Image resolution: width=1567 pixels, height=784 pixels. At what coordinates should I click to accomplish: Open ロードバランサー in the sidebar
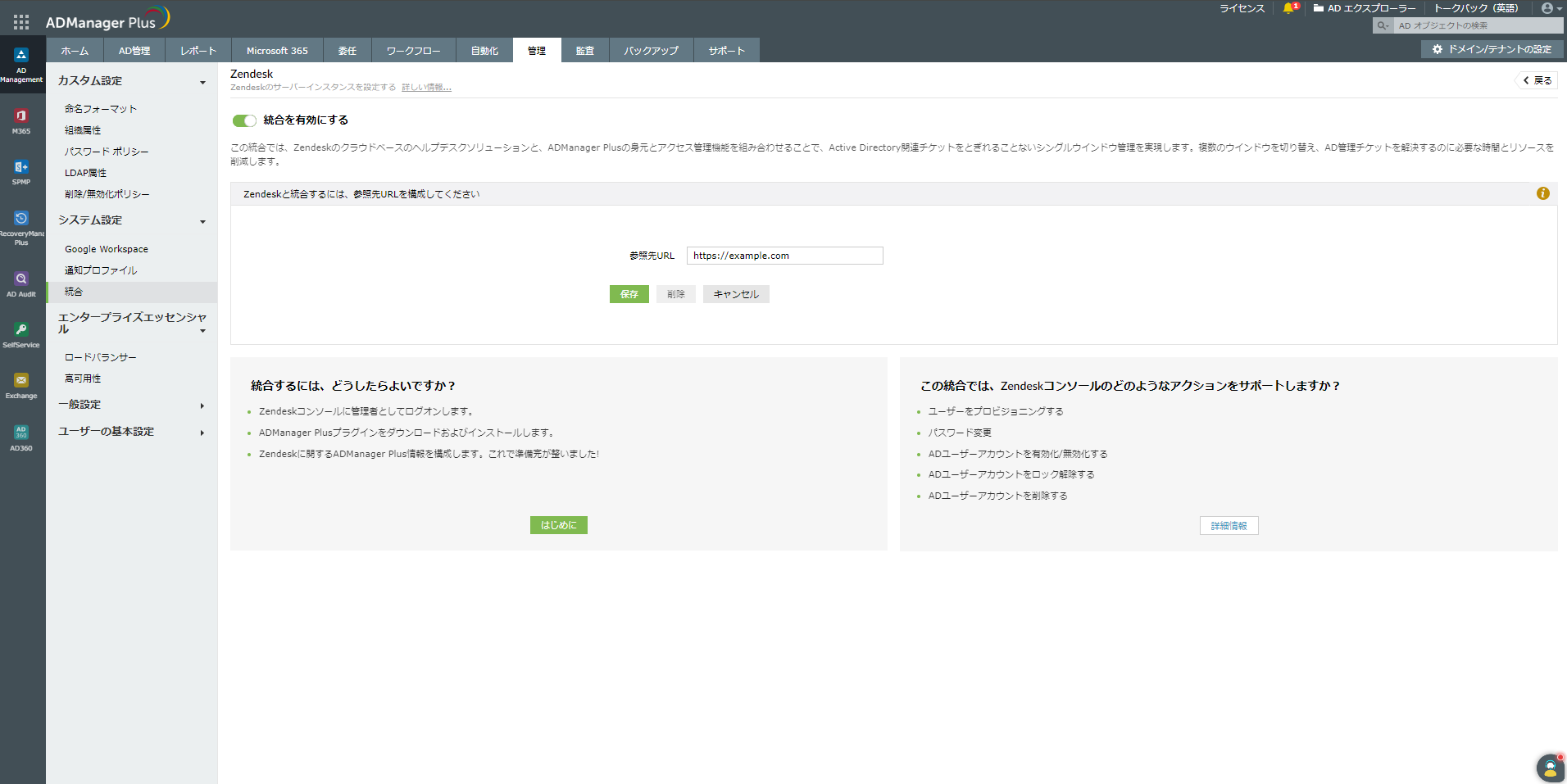tap(101, 357)
